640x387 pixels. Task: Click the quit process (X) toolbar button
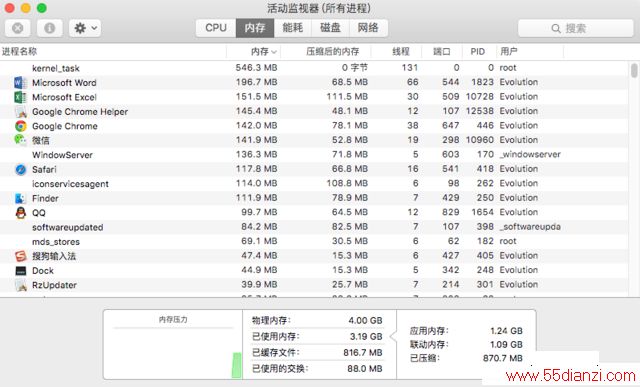click(x=18, y=28)
